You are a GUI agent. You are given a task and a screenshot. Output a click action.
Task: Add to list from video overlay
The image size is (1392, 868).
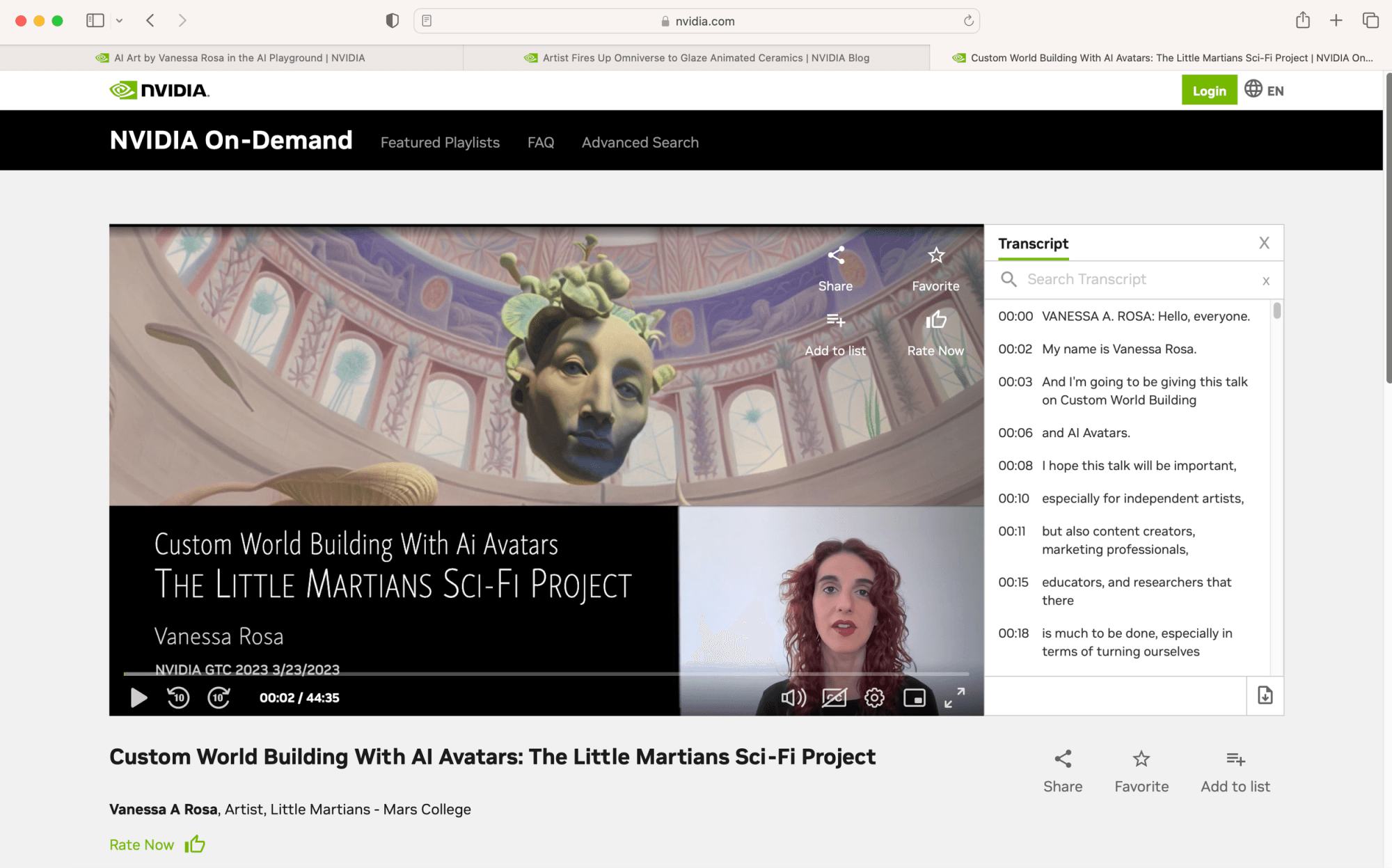click(x=835, y=334)
